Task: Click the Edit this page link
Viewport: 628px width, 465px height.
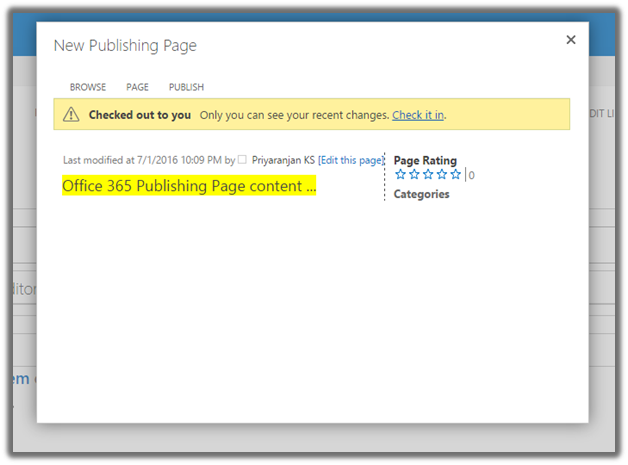Action: [x=351, y=160]
